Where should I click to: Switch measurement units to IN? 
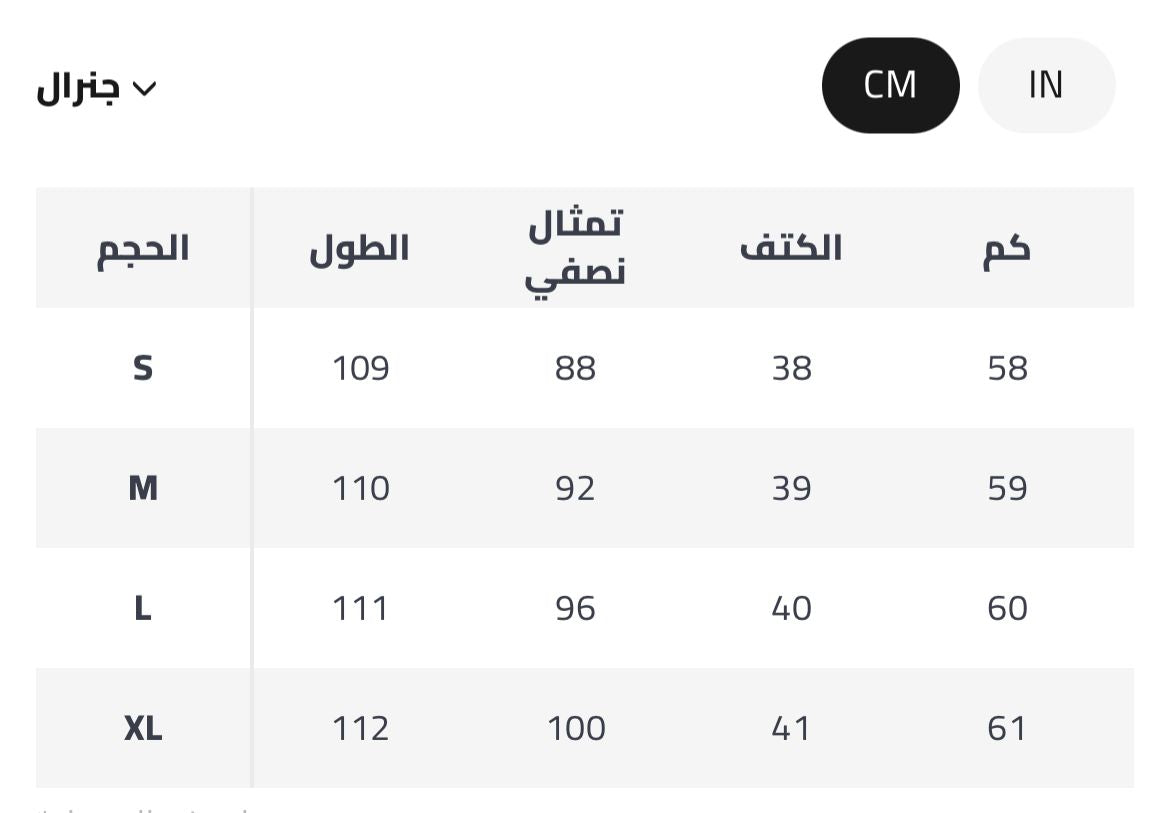tap(1045, 86)
